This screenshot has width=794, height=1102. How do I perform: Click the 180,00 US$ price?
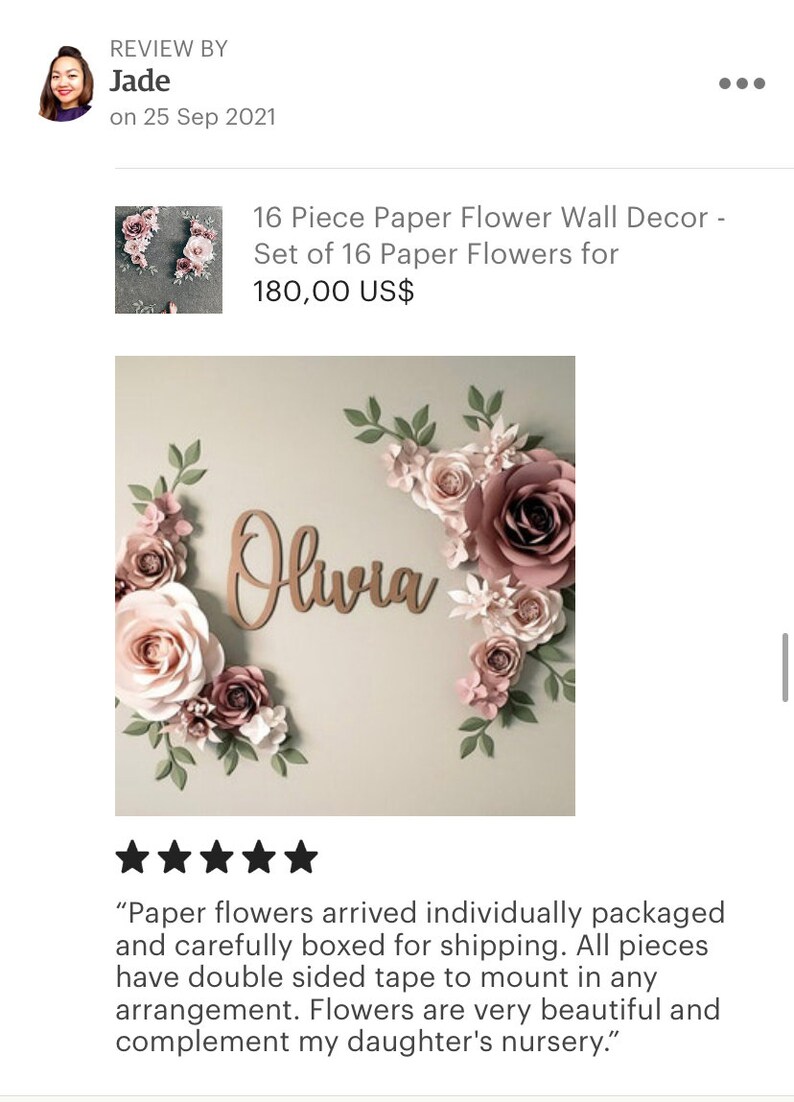[x=334, y=291]
